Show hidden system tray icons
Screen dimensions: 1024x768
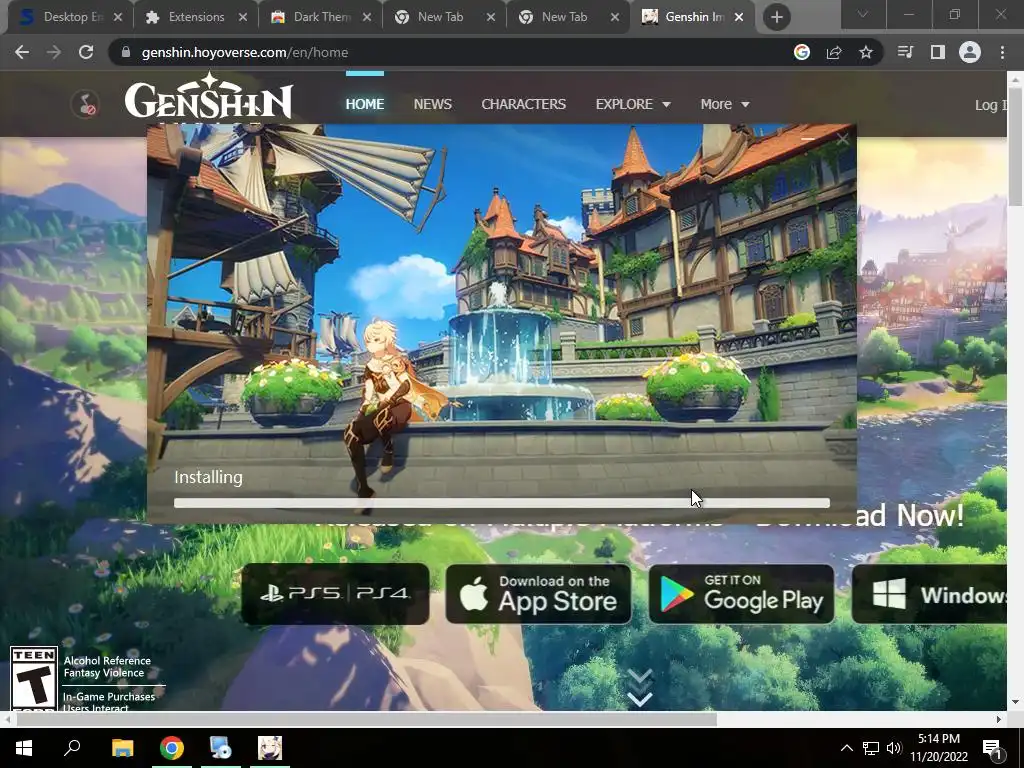(846, 748)
